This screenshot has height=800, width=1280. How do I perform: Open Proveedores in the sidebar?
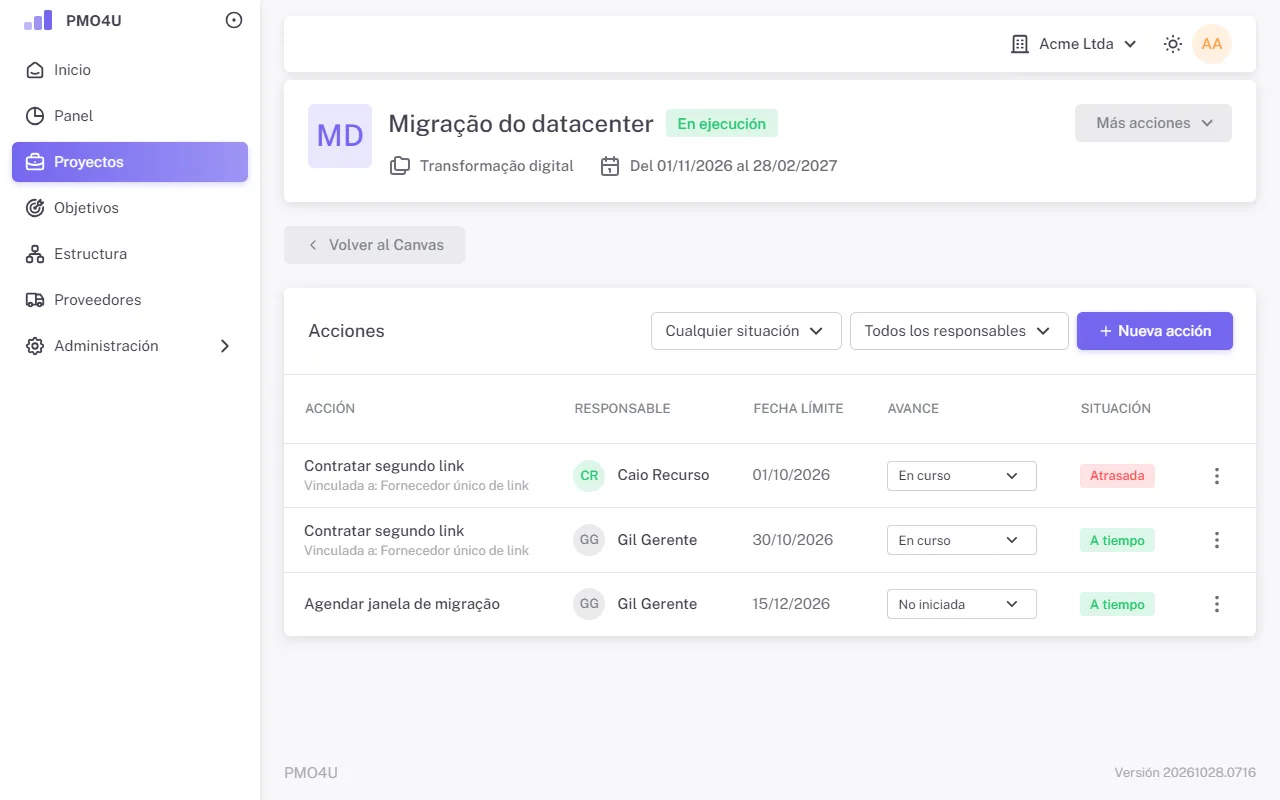click(x=130, y=300)
